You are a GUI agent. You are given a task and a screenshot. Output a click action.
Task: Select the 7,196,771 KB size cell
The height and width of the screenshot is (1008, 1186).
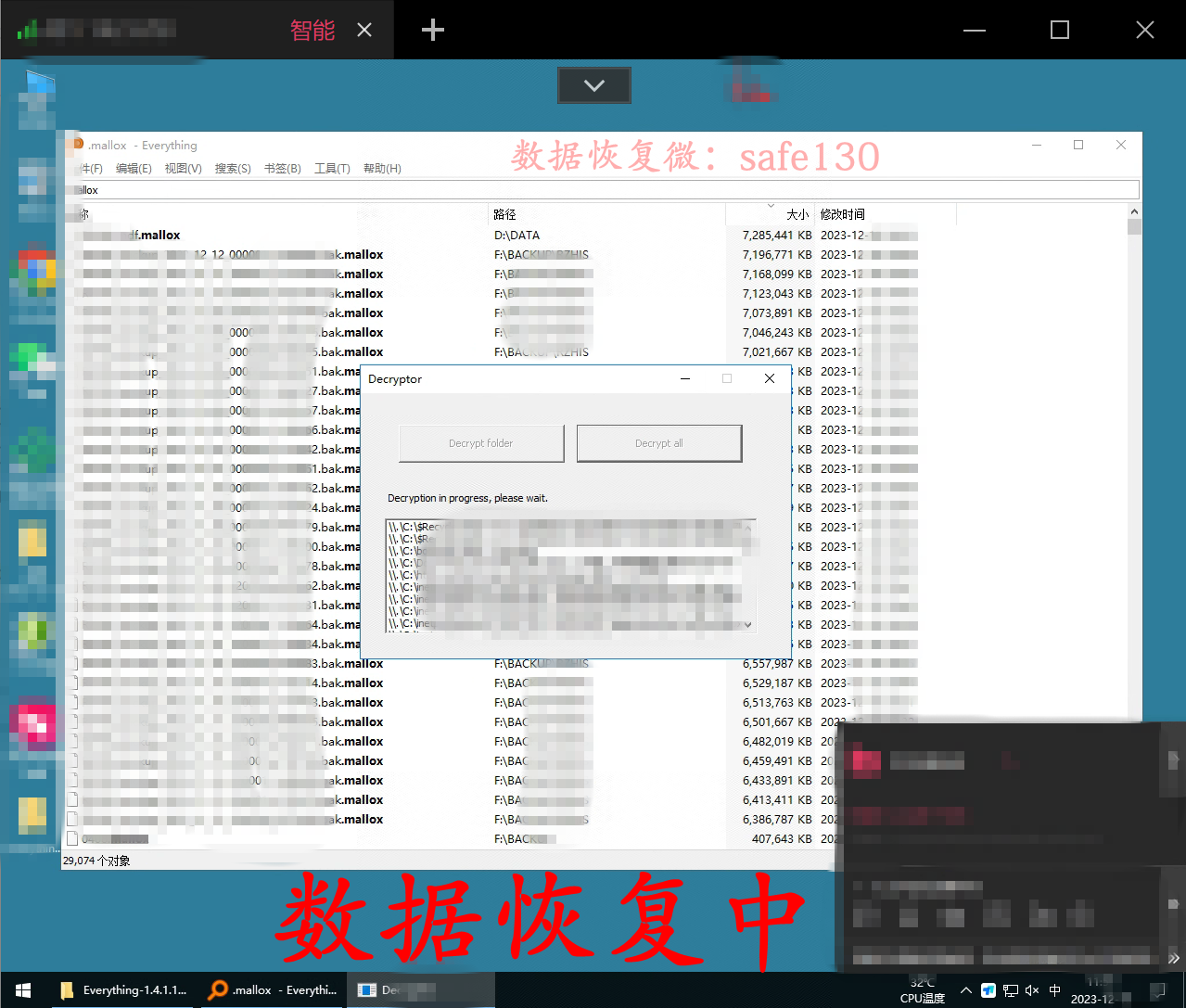pos(777,255)
